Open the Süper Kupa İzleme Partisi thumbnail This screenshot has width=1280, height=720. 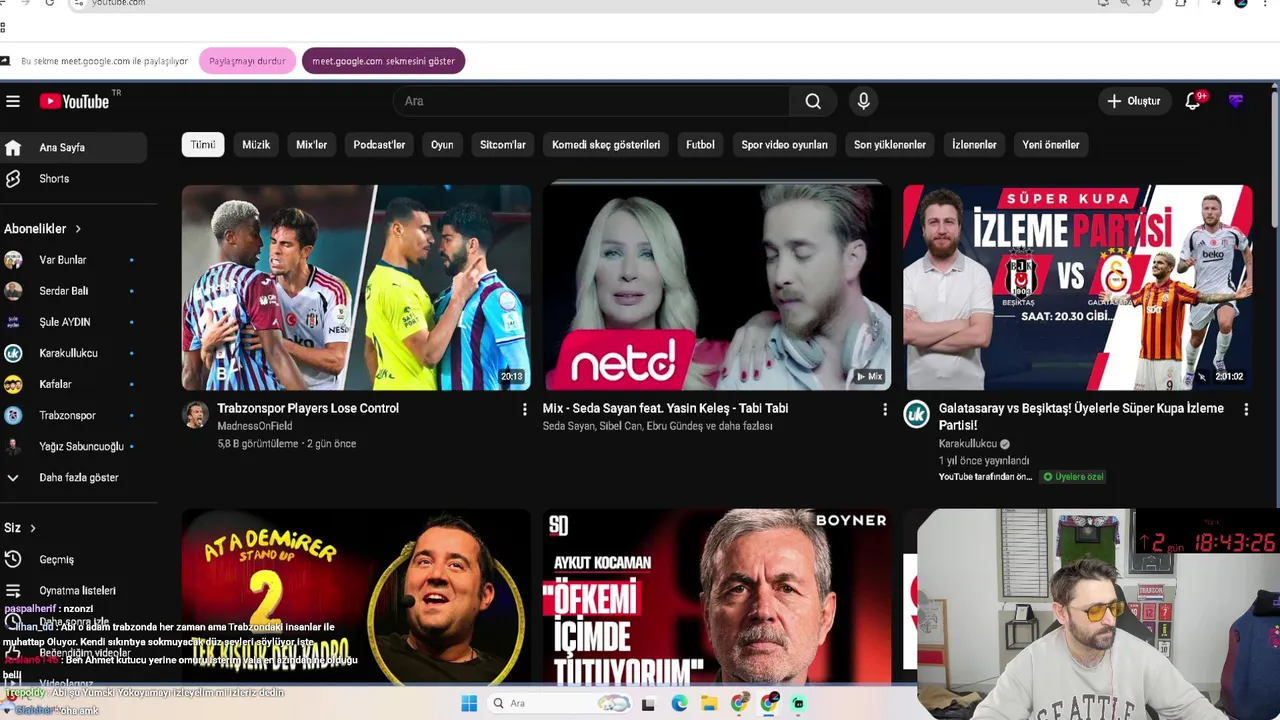[1077, 287]
